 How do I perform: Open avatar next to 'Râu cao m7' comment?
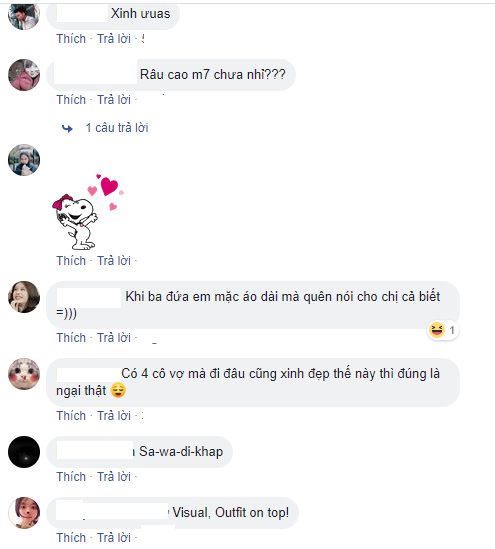[24, 75]
